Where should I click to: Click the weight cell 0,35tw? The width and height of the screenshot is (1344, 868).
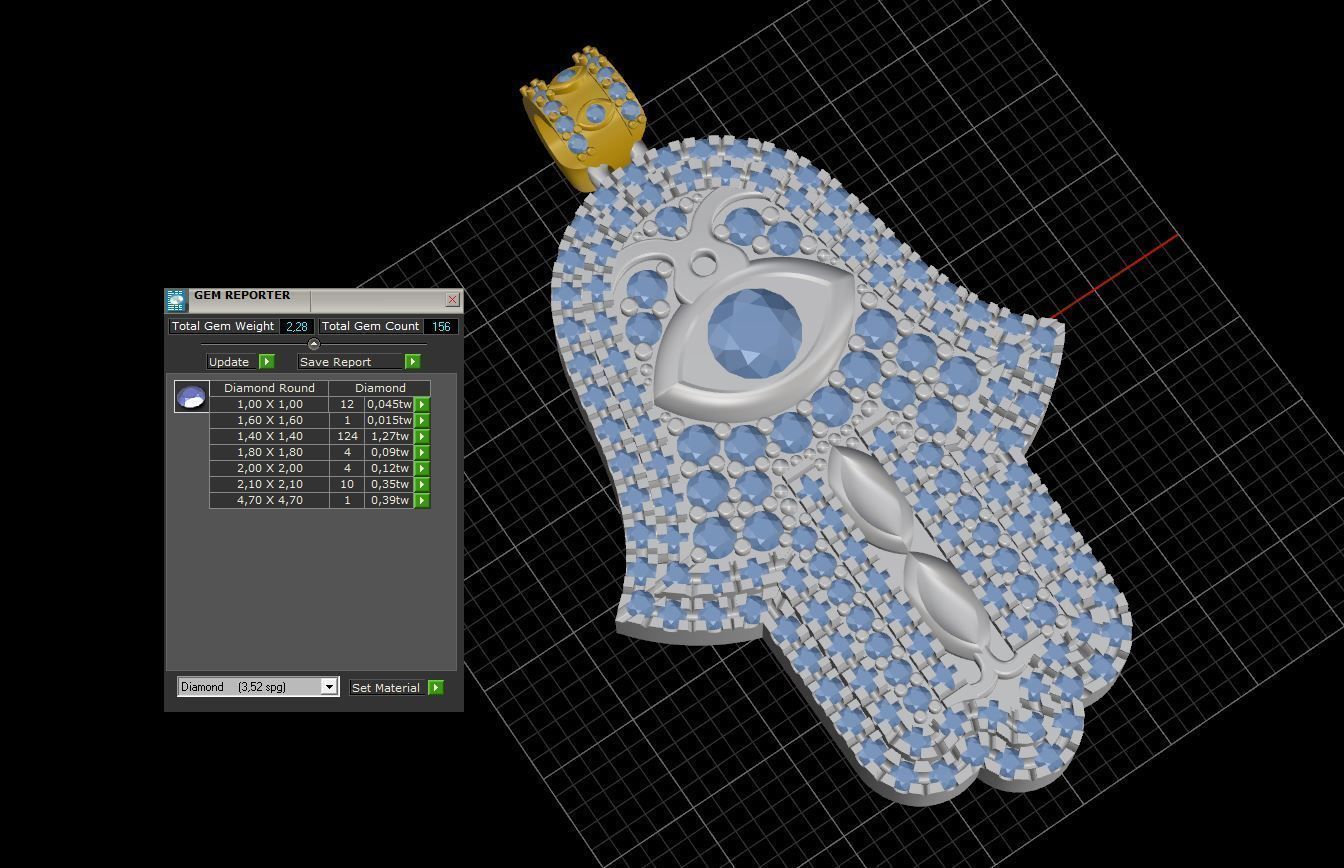coord(390,484)
